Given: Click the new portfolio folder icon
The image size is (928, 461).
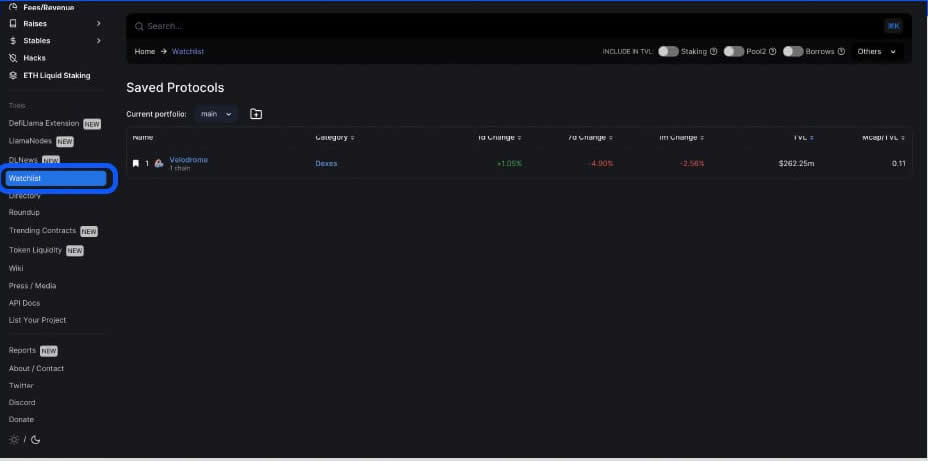Looking at the screenshot, I should pyautogui.click(x=256, y=114).
